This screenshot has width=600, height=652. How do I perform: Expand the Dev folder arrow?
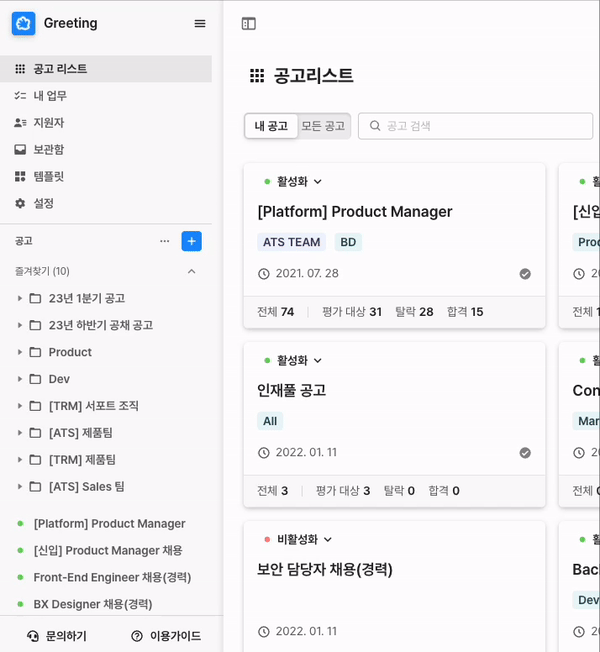(x=20, y=379)
